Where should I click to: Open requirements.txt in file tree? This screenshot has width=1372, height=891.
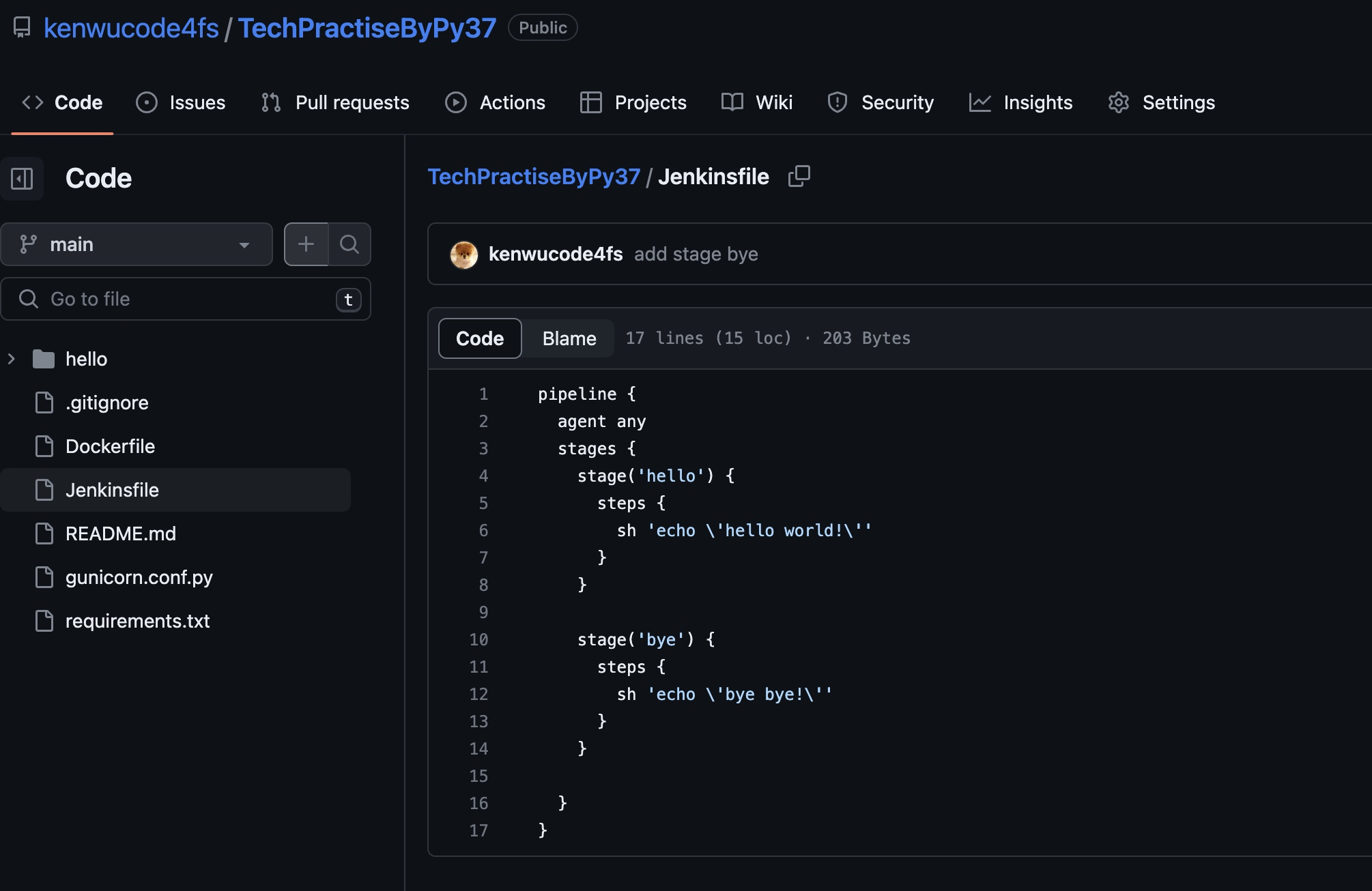(x=137, y=621)
